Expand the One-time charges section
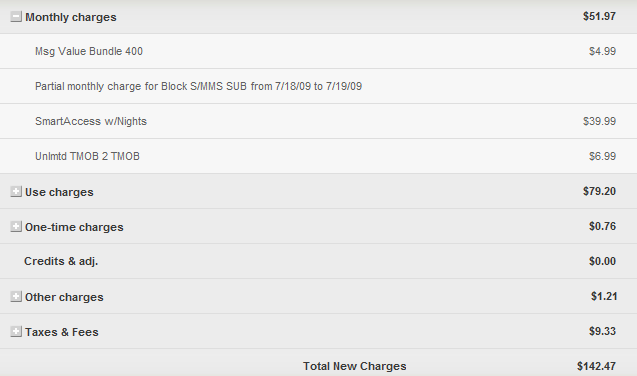Screen dimensions: 637x376 pyautogui.click(x=16, y=227)
